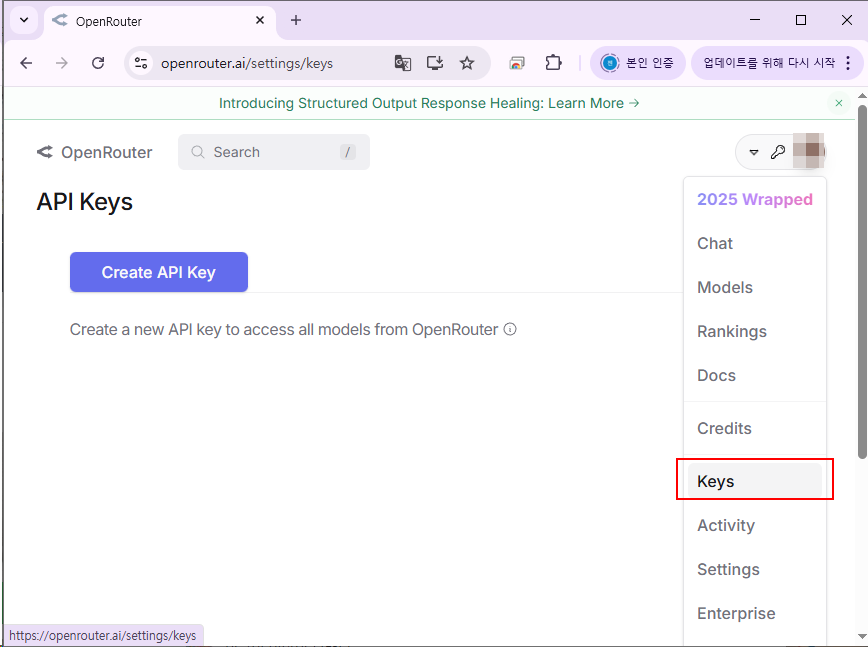Open site information icon in address bar
The image size is (868, 647).
[141, 63]
